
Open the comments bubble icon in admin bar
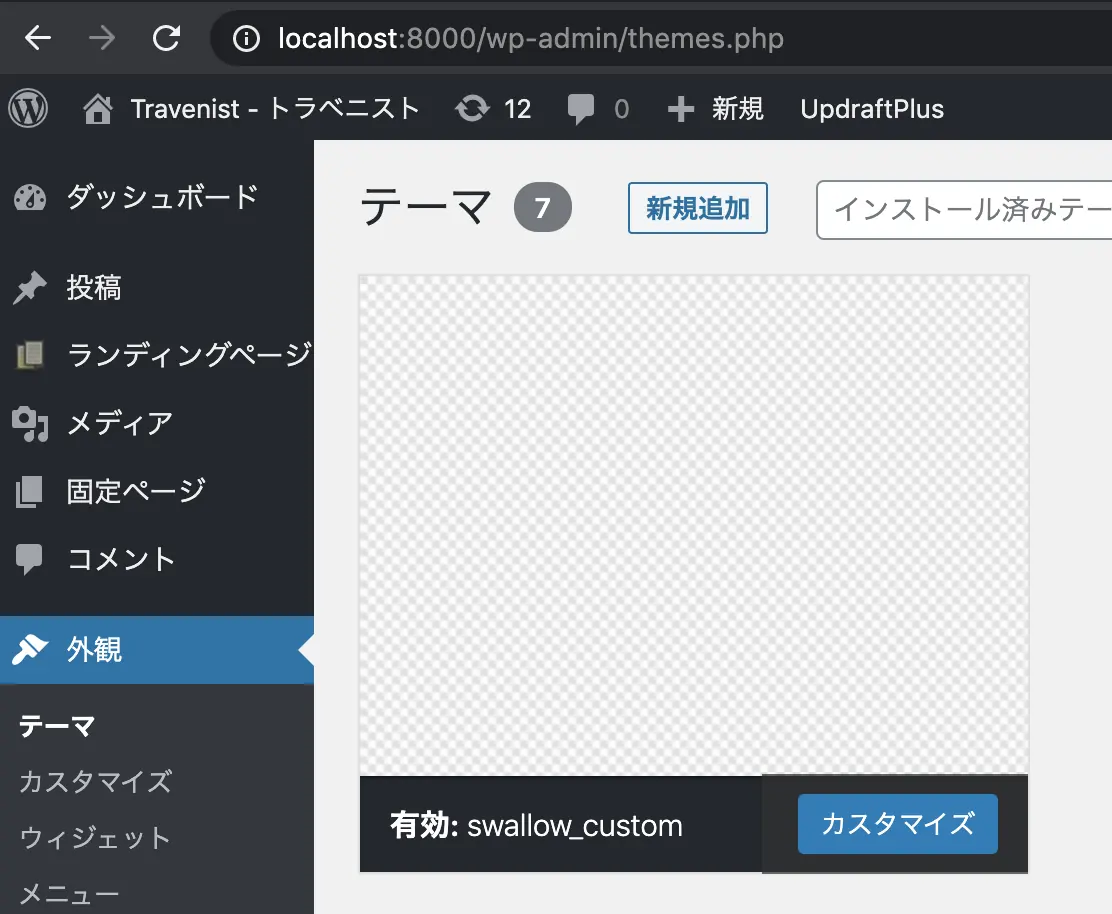581,109
